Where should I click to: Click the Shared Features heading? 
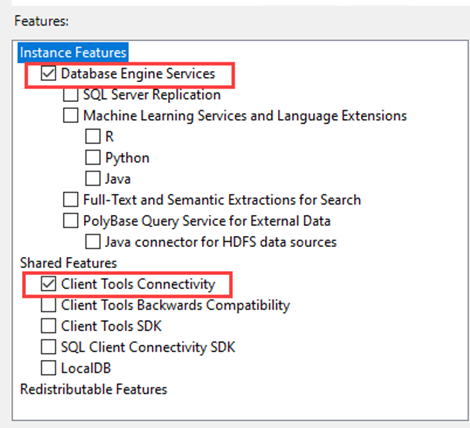68,263
